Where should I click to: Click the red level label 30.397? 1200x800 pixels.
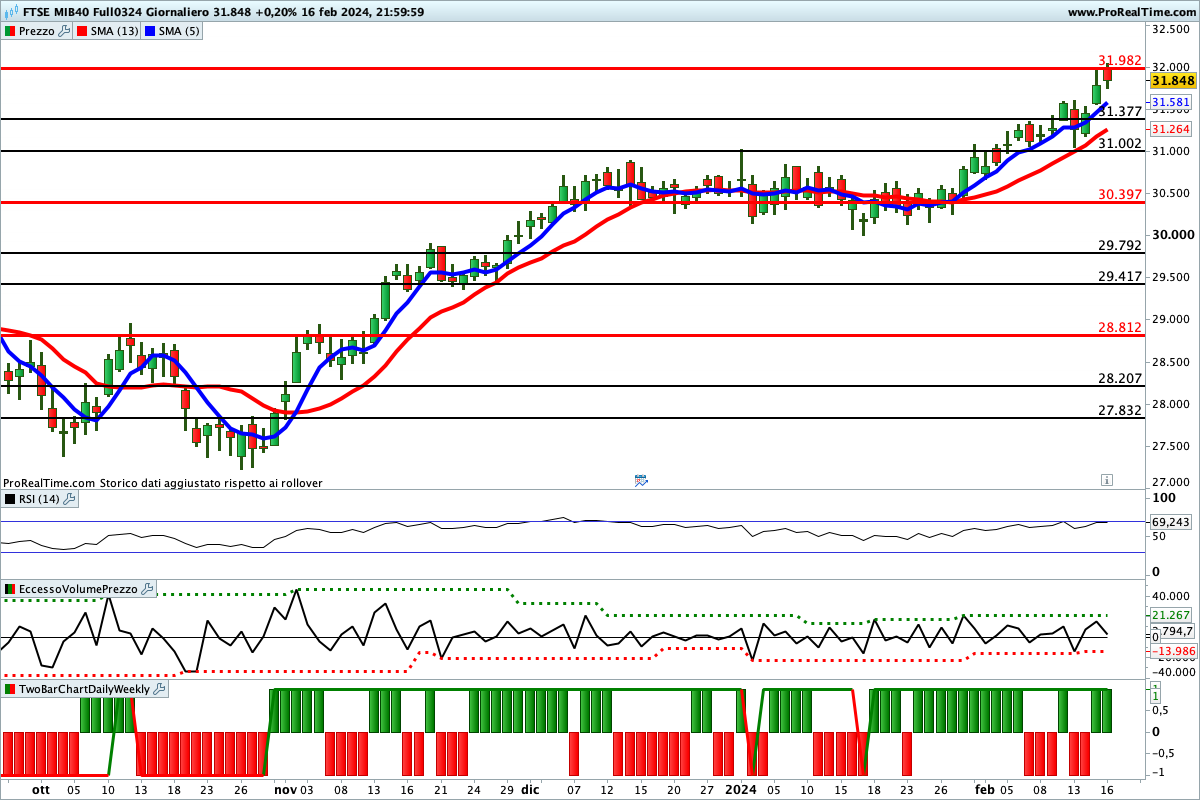(1120, 194)
